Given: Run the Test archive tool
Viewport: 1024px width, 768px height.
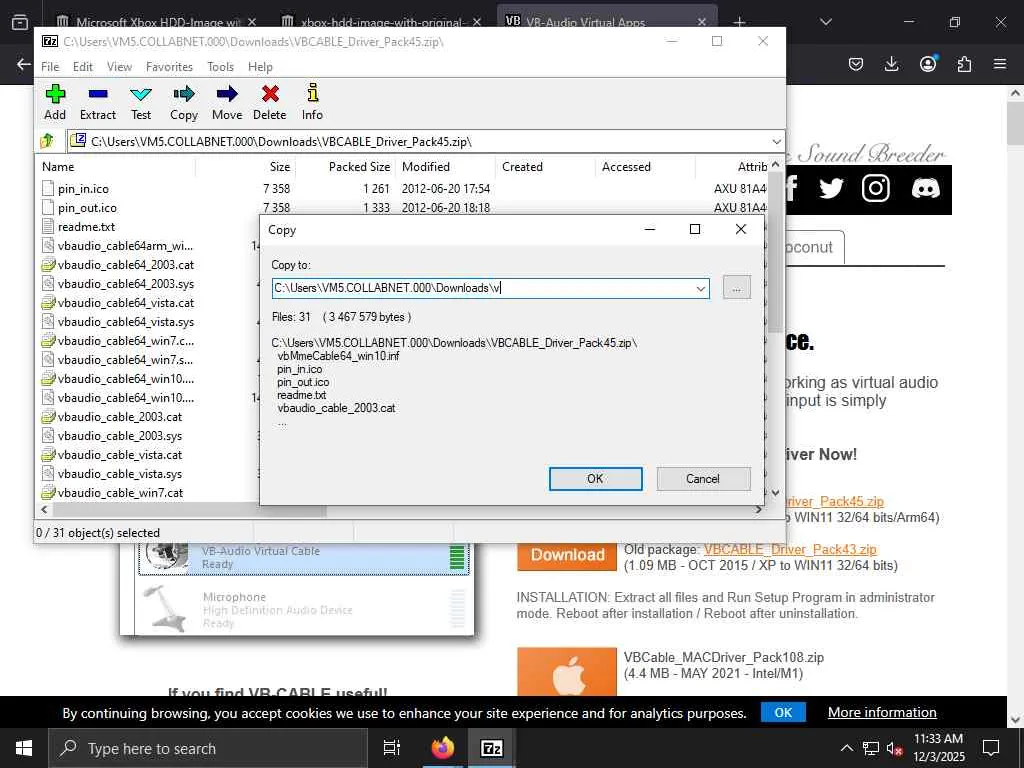Looking at the screenshot, I should click(140, 102).
